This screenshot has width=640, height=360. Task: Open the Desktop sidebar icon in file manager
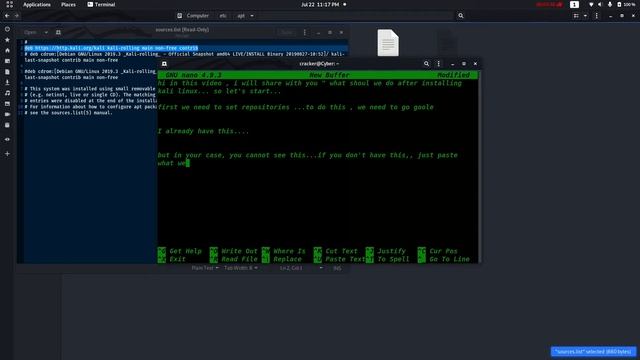(7, 61)
